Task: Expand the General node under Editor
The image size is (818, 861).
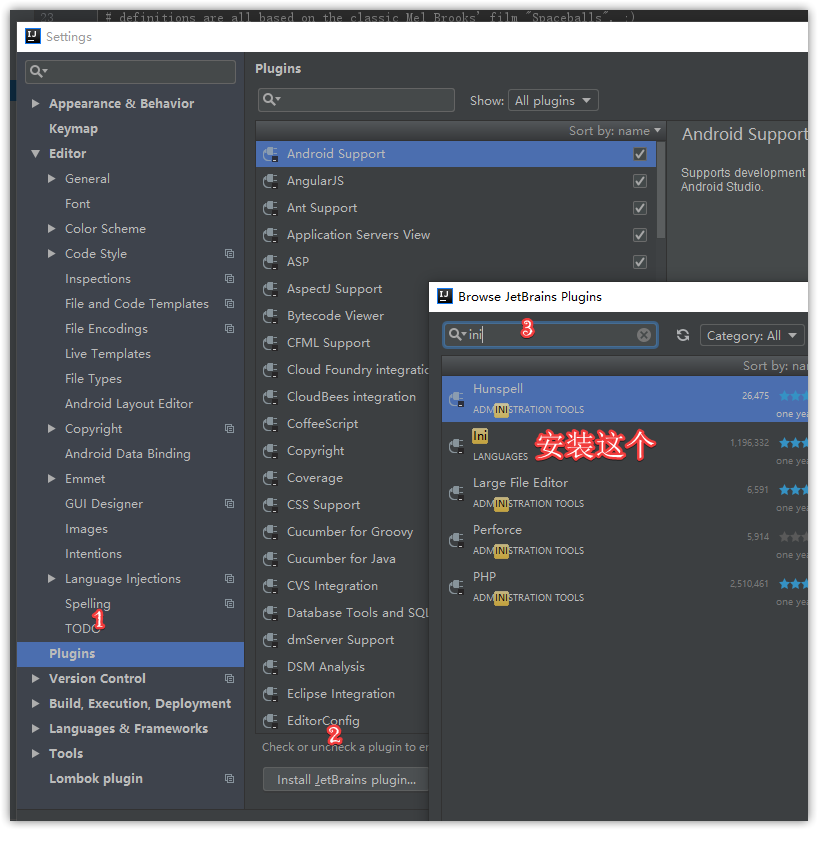Action: [x=52, y=178]
